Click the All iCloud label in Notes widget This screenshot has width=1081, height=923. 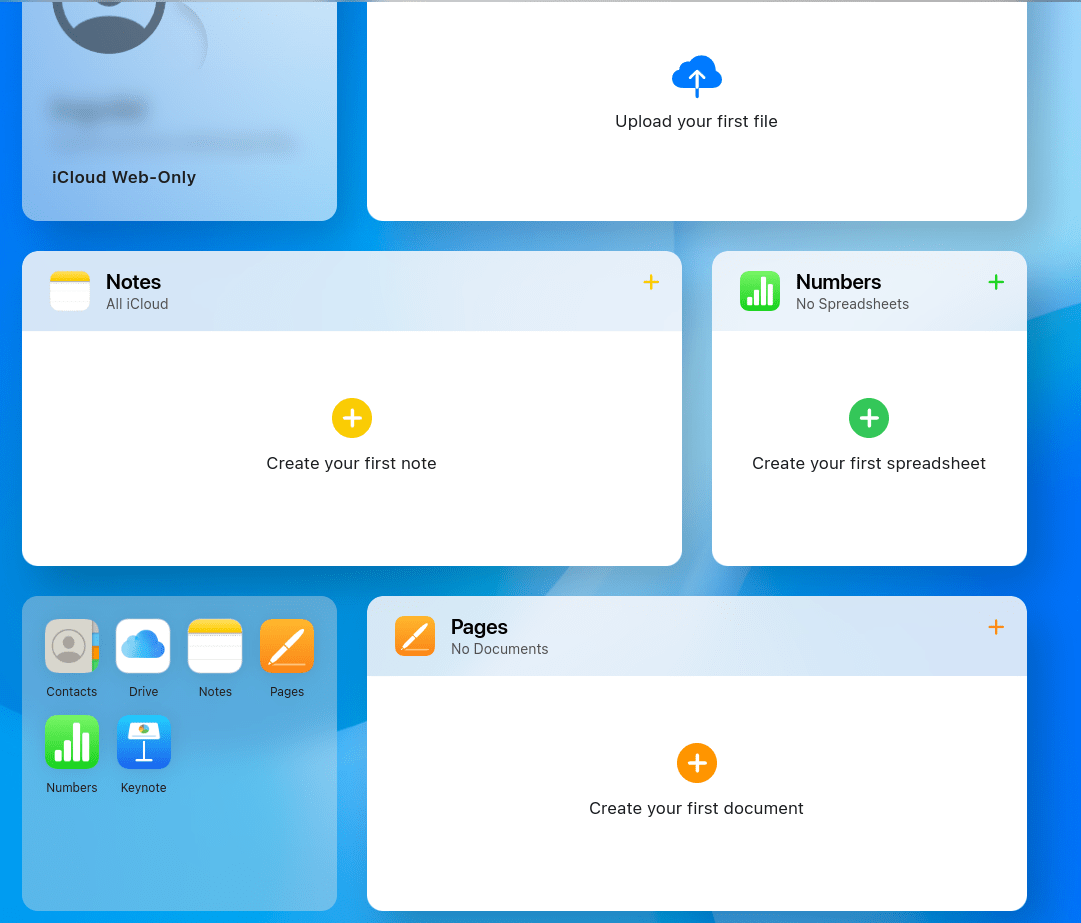137,304
